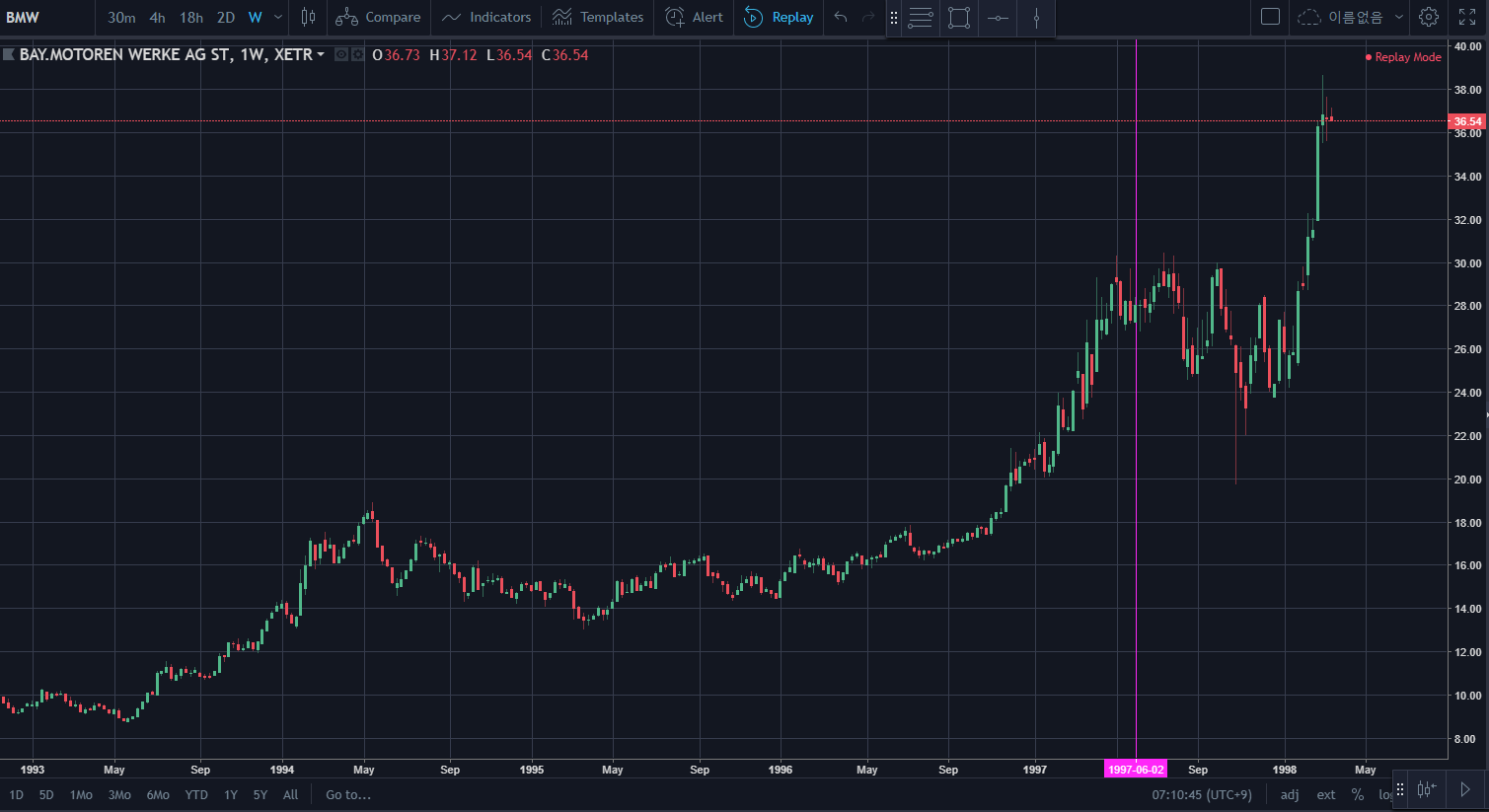Set date range to 5Y
Viewport: 1489px width, 812px height.
(x=261, y=794)
